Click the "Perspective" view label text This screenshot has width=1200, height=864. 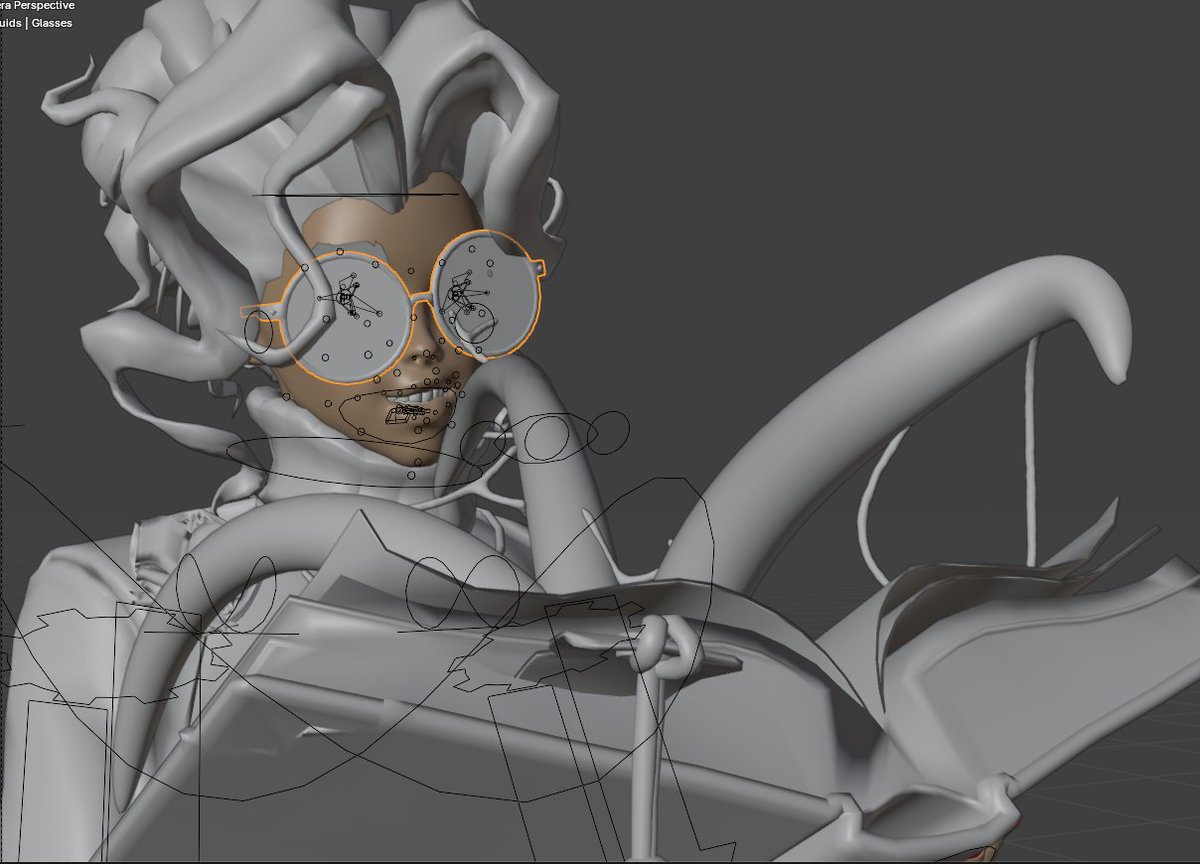(x=43, y=5)
